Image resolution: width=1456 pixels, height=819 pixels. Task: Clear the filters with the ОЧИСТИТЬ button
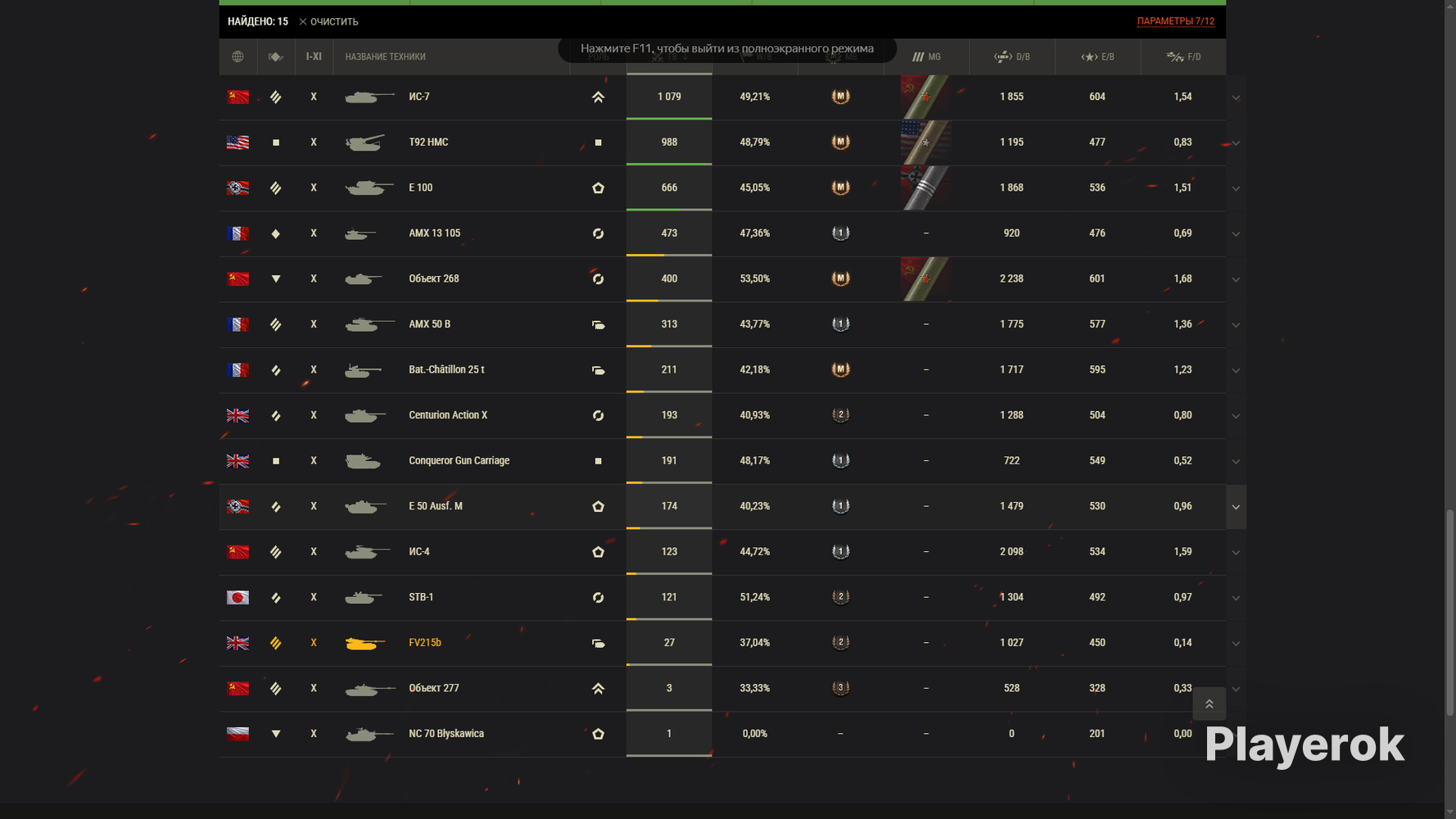(328, 21)
